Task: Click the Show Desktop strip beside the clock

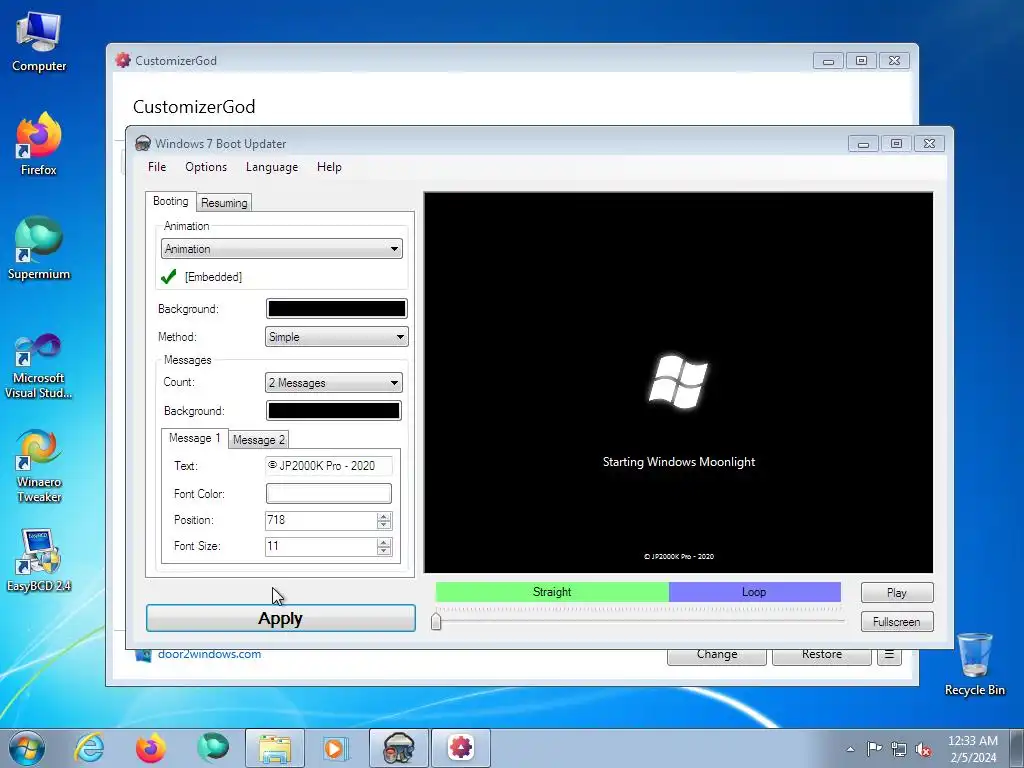Action: (1018, 748)
